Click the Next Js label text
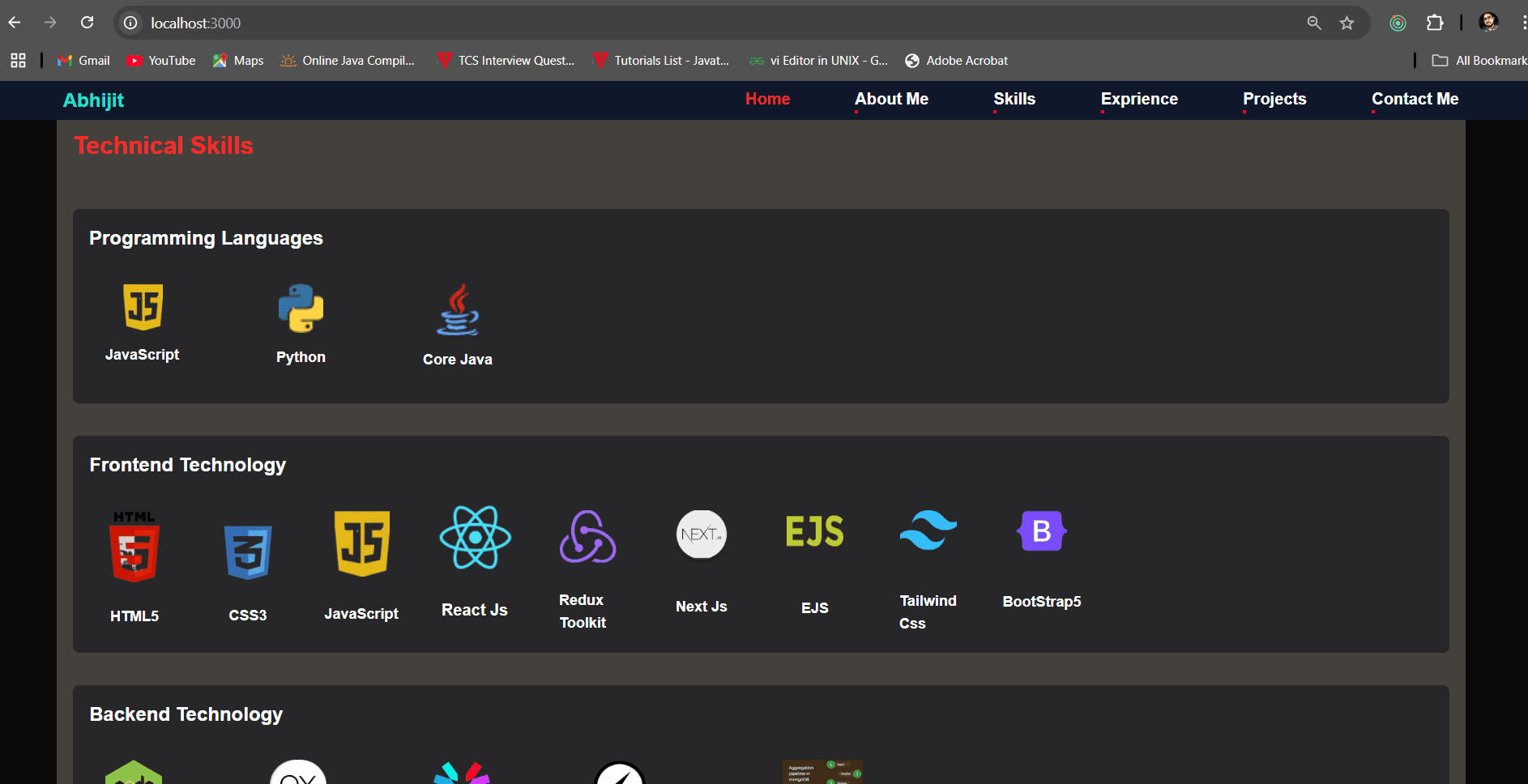1528x784 pixels. (x=702, y=607)
